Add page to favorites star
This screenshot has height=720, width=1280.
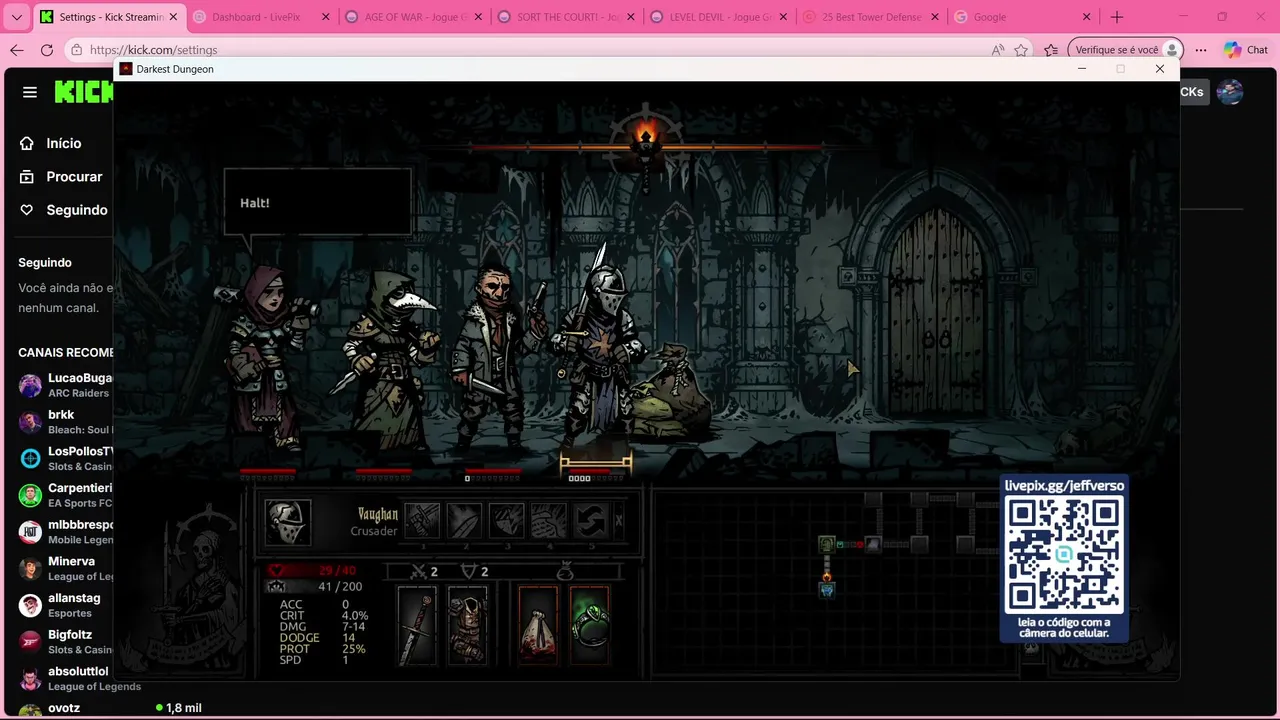click(x=1021, y=50)
